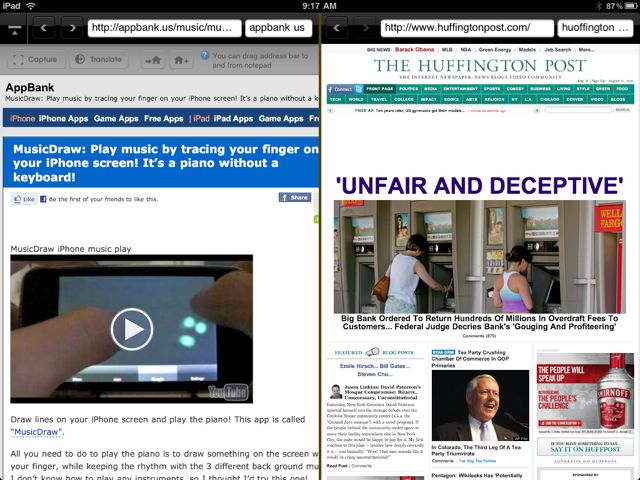
Task: Tap the collapse toolbar icon at top-left
Action: click(x=14, y=29)
